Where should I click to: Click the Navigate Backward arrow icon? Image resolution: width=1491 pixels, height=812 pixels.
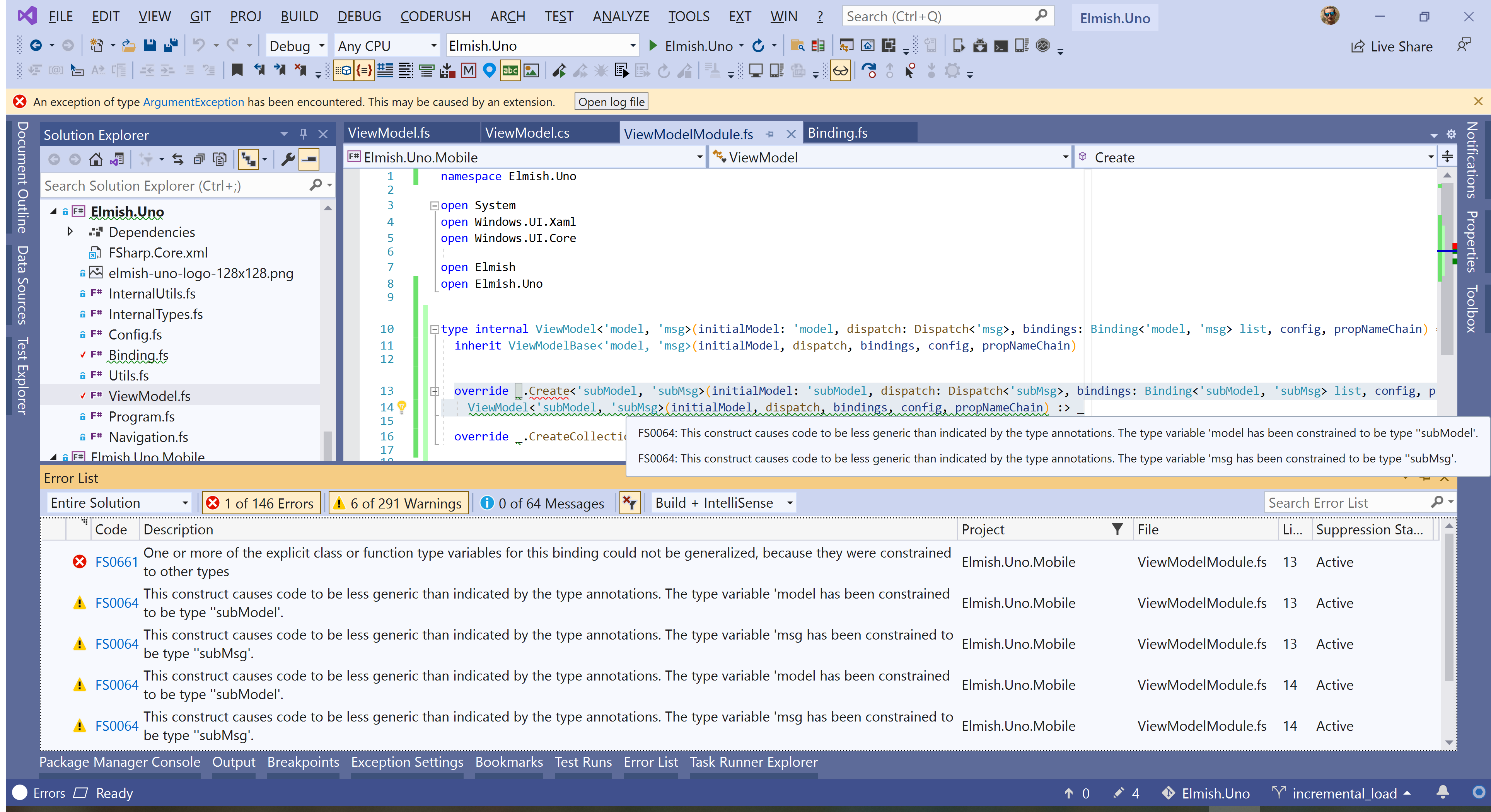[x=36, y=45]
